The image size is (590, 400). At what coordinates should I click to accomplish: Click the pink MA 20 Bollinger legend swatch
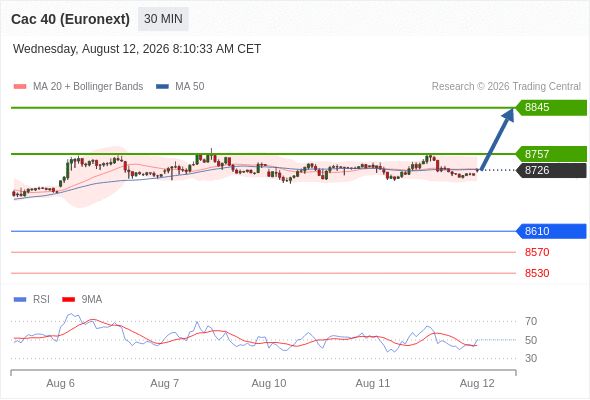pos(20,87)
